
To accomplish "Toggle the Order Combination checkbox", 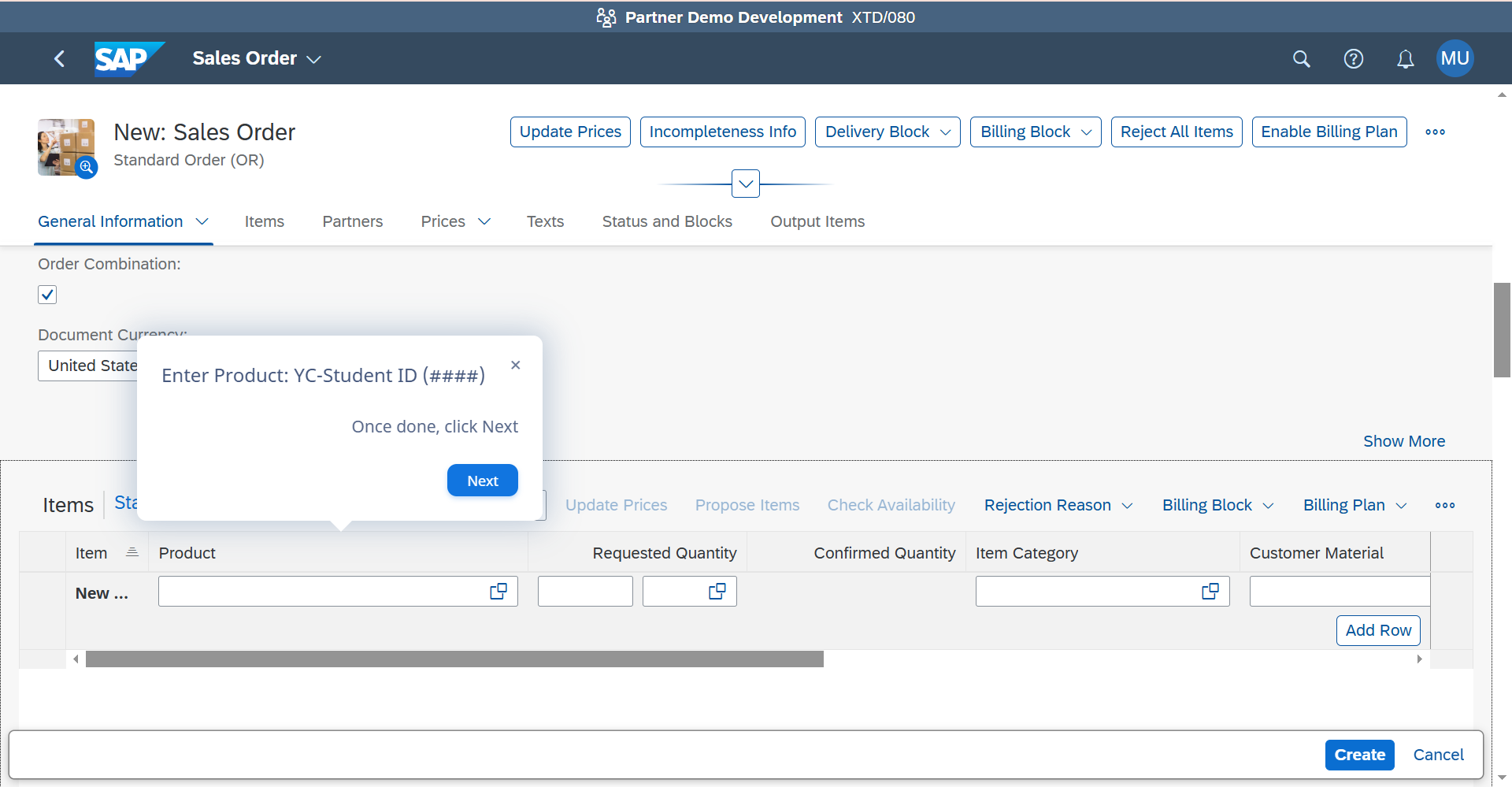I will click(x=47, y=295).
